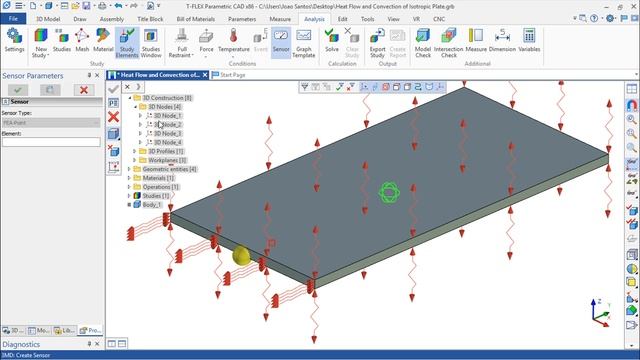Open the Measure tool
This screenshot has width=640, height=360.
click(476, 41)
